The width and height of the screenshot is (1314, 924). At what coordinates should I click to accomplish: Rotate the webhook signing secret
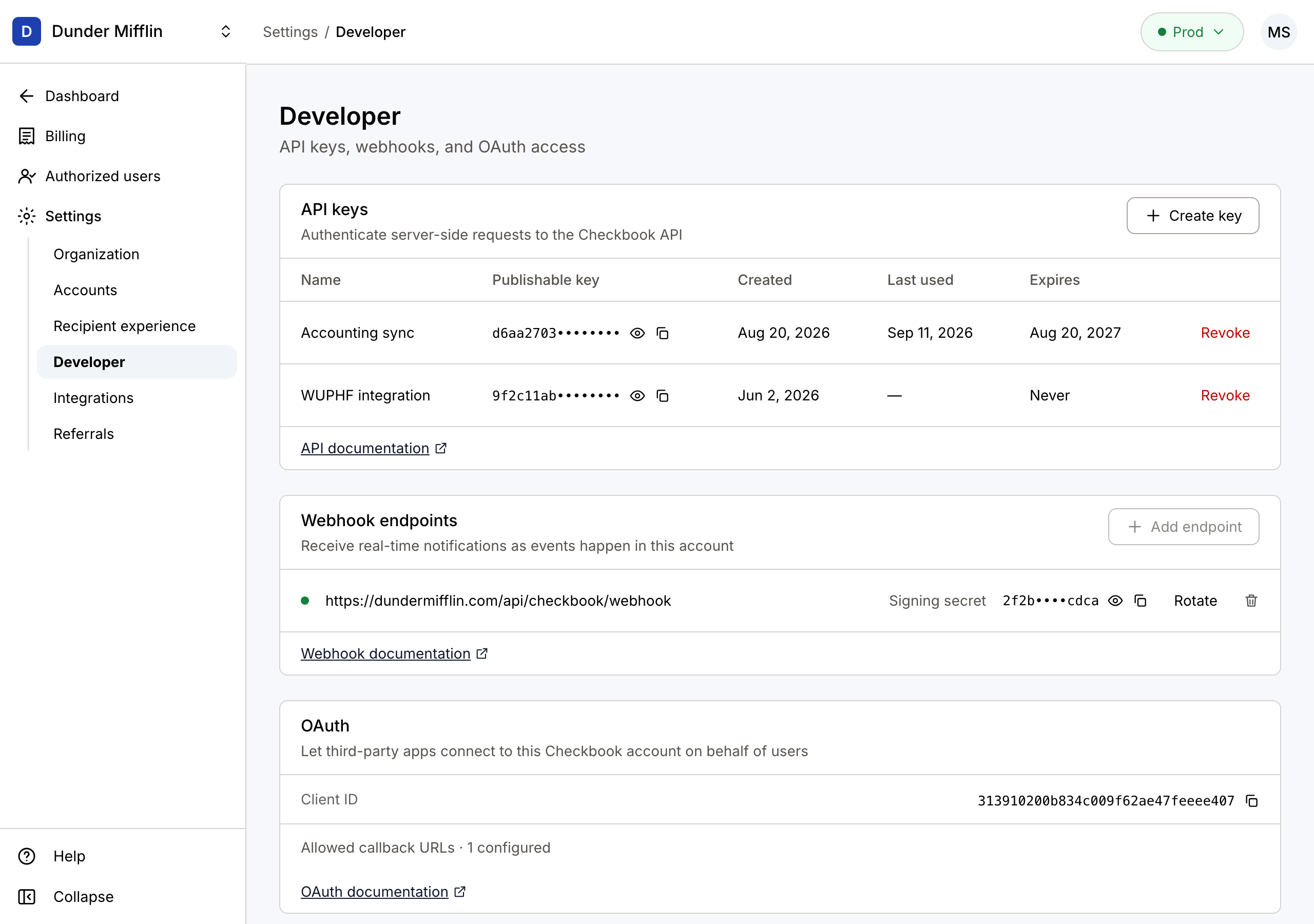click(x=1195, y=601)
